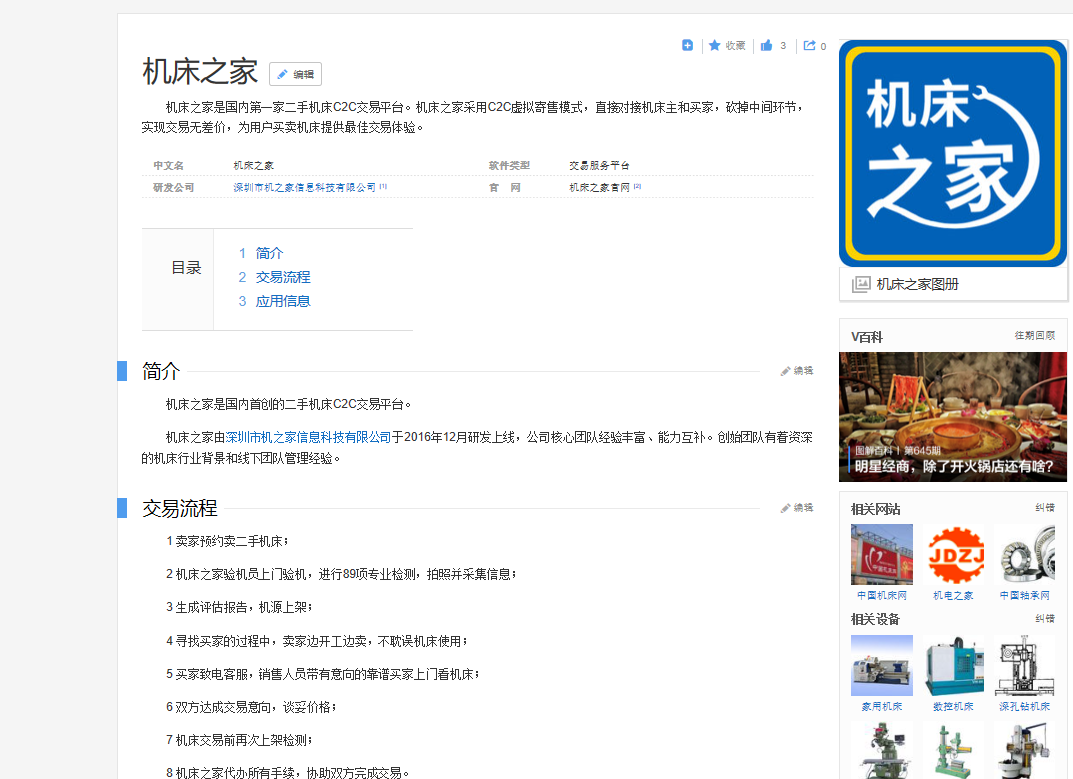The width and height of the screenshot is (1073, 779).
Task: Open the 机床之家图册 album
Action: pos(917,284)
